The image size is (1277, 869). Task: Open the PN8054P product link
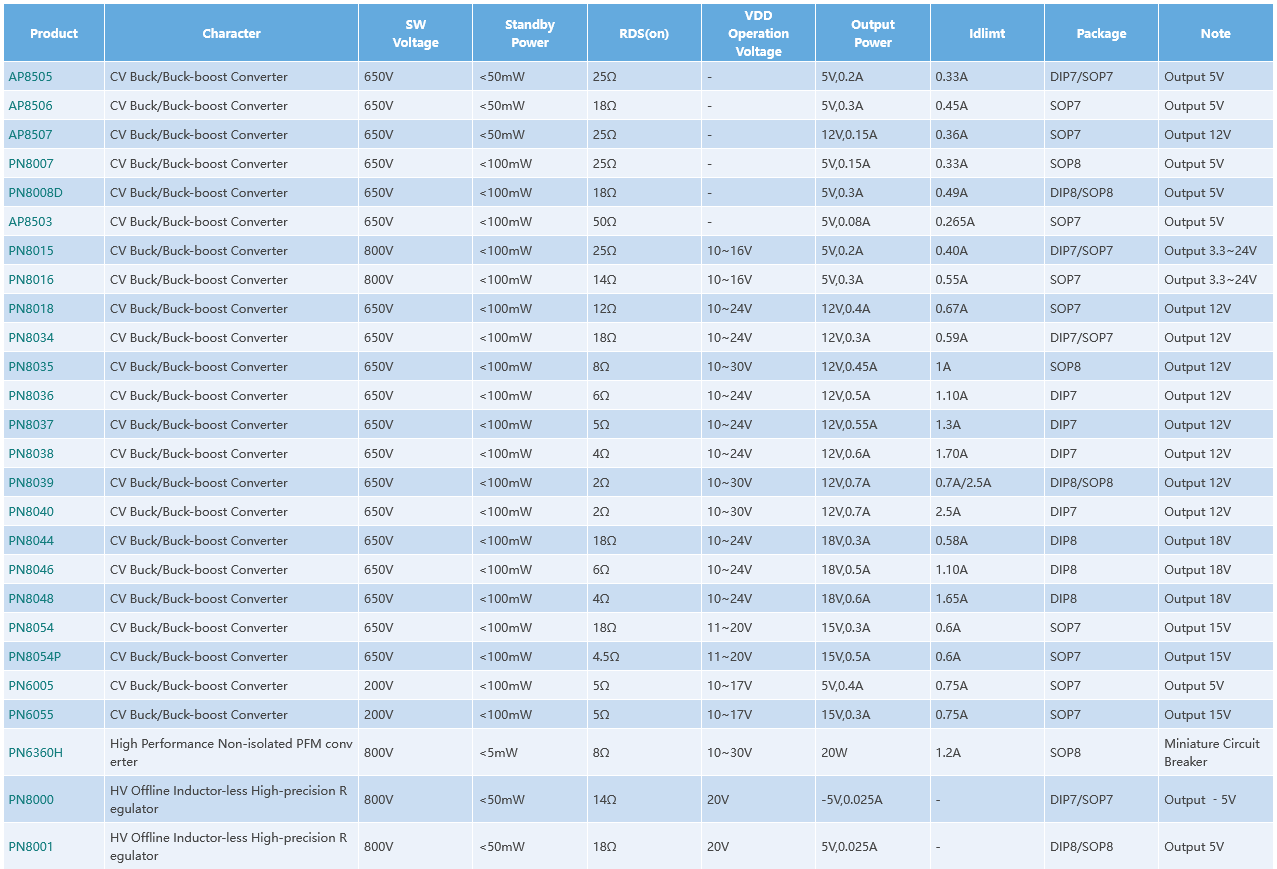coord(35,657)
